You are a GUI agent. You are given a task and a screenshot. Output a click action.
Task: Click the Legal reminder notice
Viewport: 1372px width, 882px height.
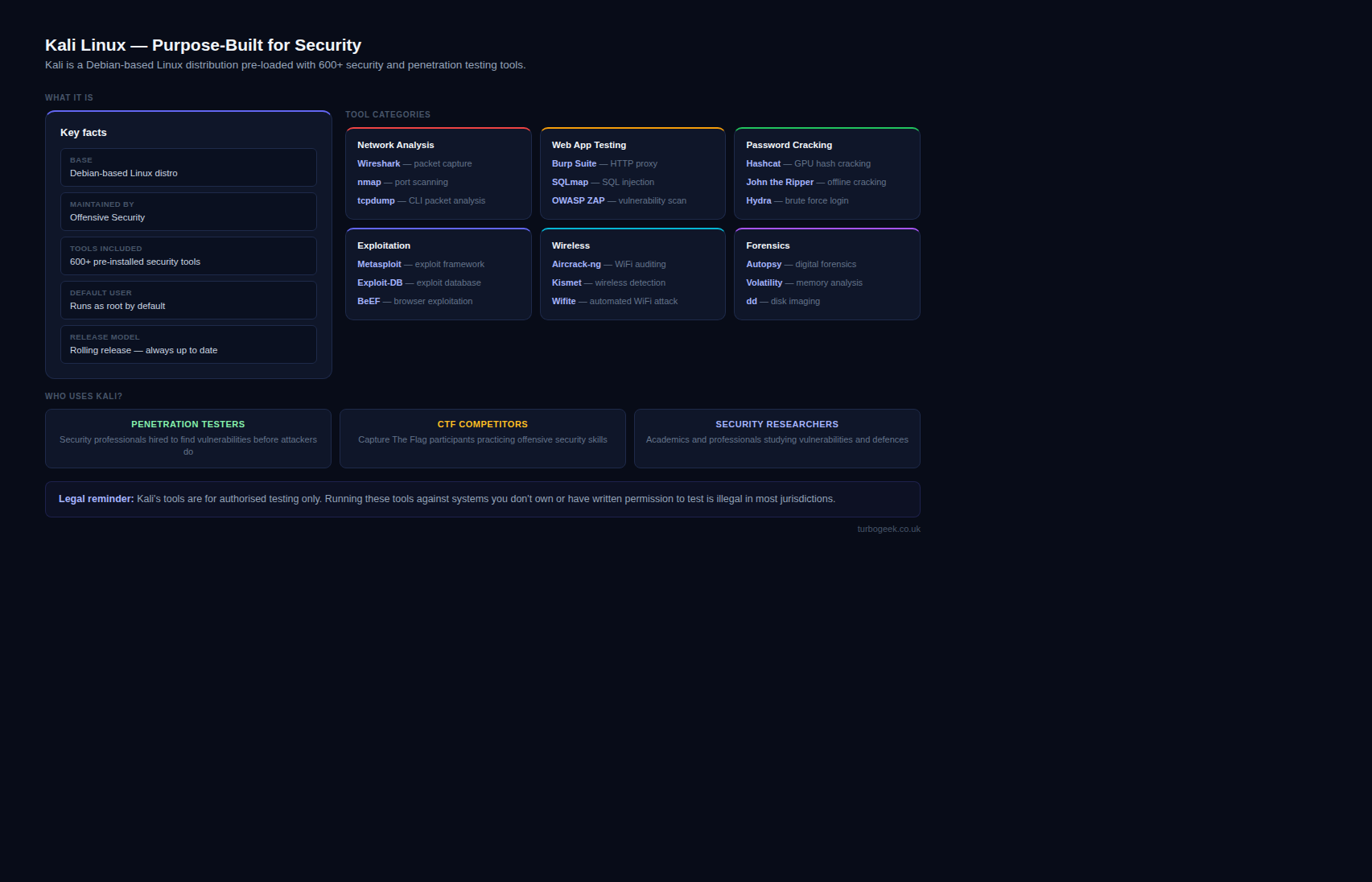483,499
